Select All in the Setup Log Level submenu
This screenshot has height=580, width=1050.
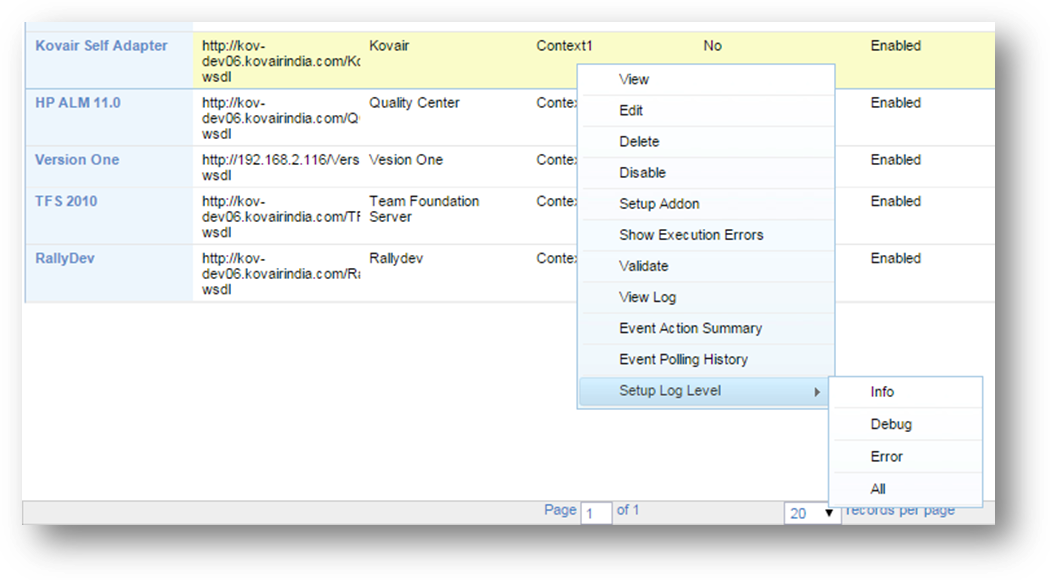point(877,488)
